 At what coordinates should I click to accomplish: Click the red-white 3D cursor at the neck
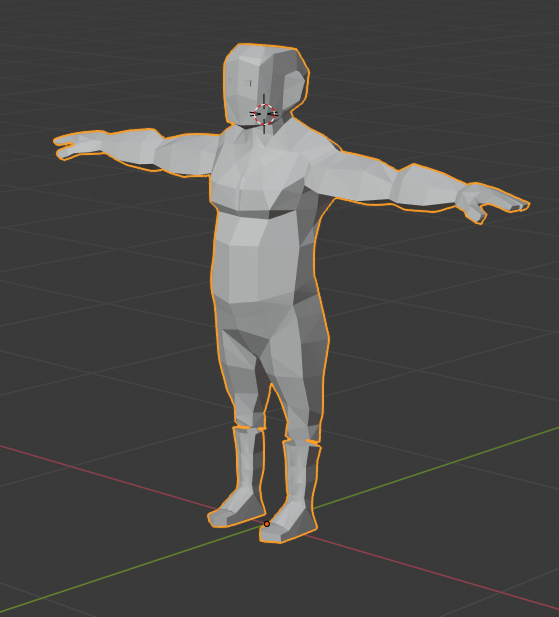tap(264, 114)
